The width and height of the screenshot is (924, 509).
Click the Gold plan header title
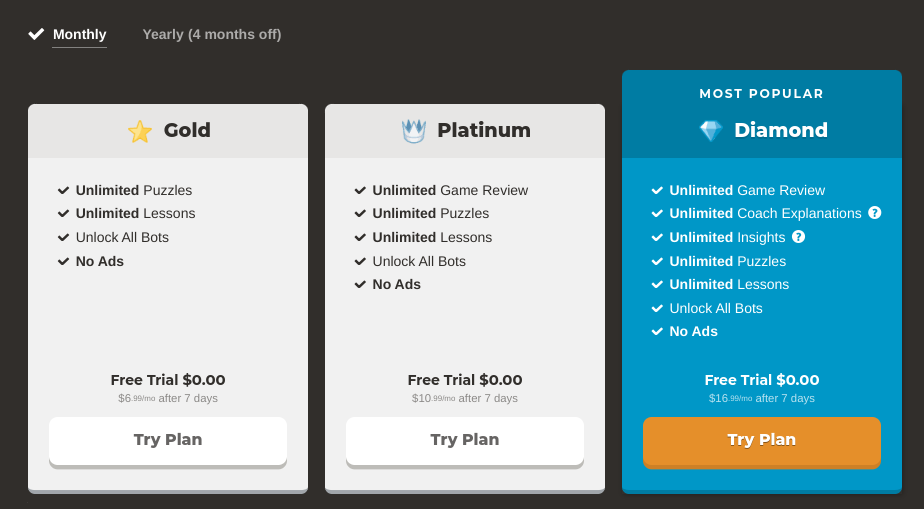(x=187, y=130)
